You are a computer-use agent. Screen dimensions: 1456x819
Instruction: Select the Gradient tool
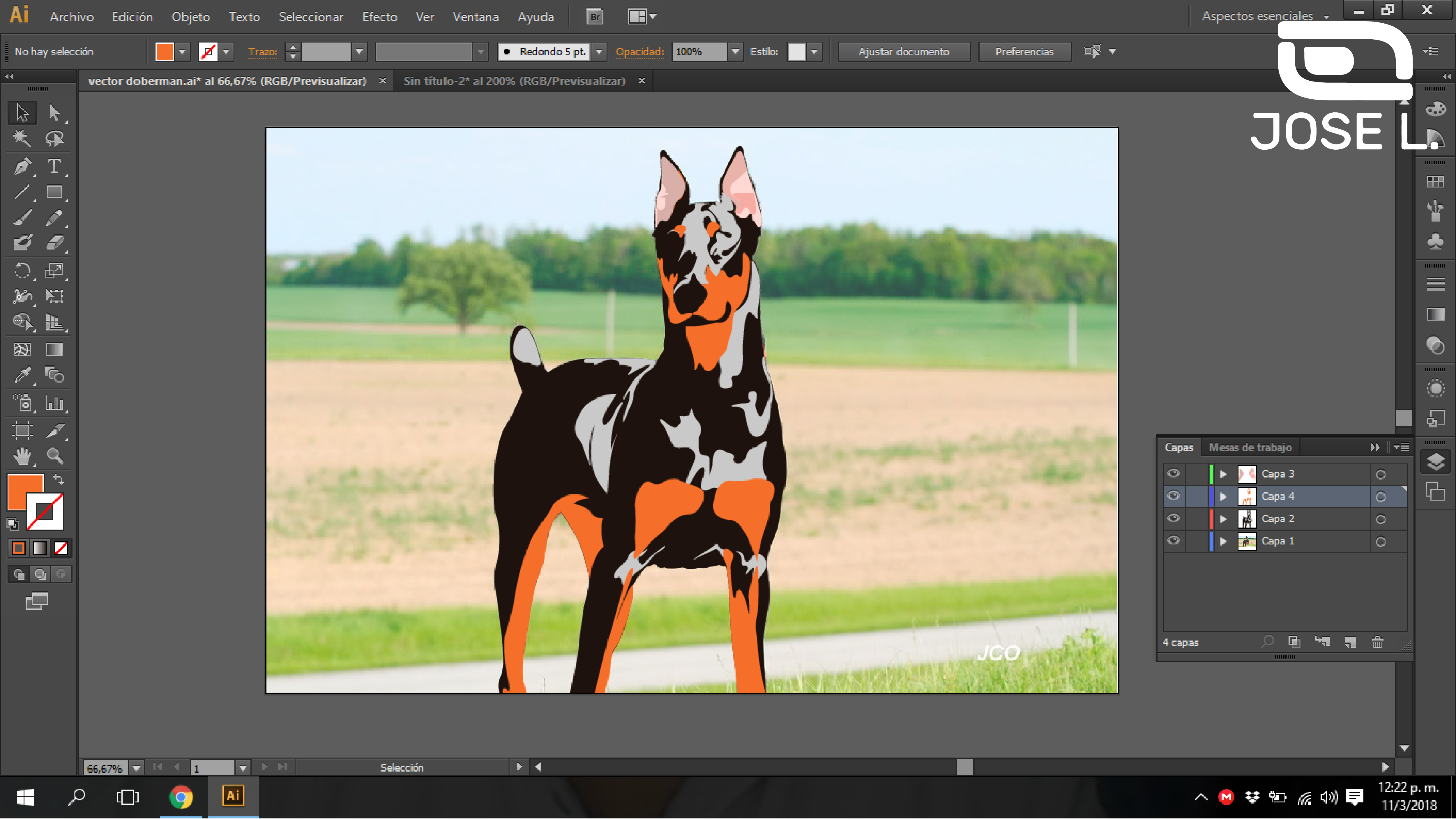tap(54, 350)
